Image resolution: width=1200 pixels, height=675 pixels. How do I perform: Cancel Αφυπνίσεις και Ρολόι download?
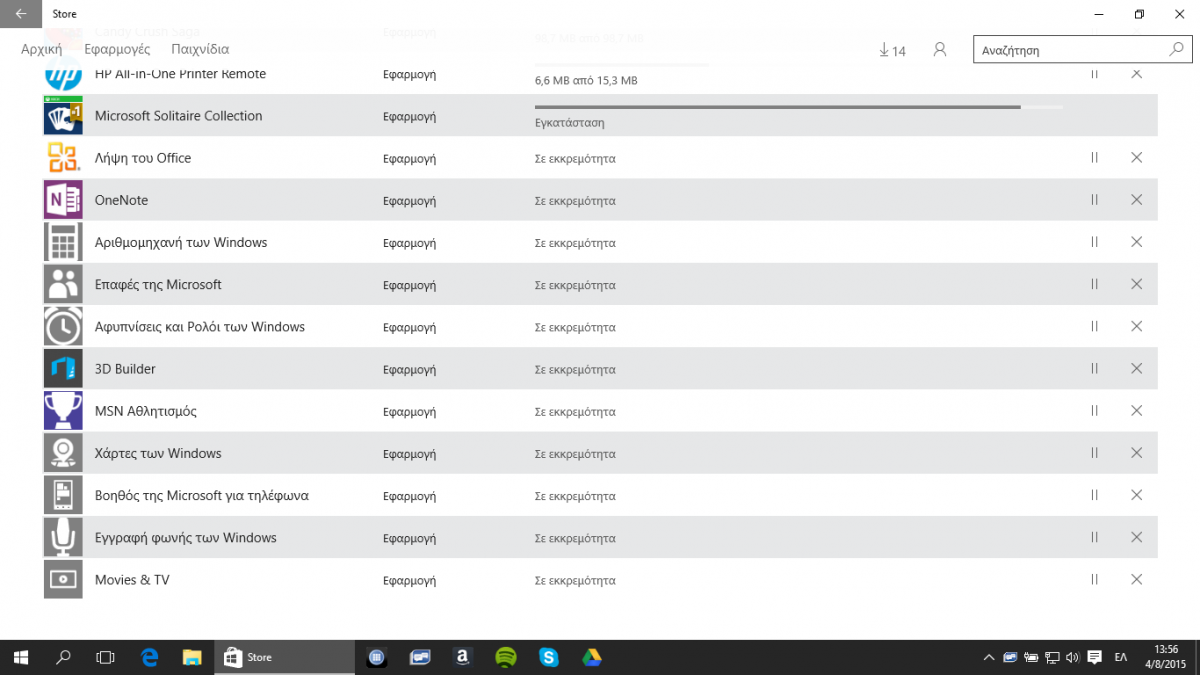point(1136,326)
